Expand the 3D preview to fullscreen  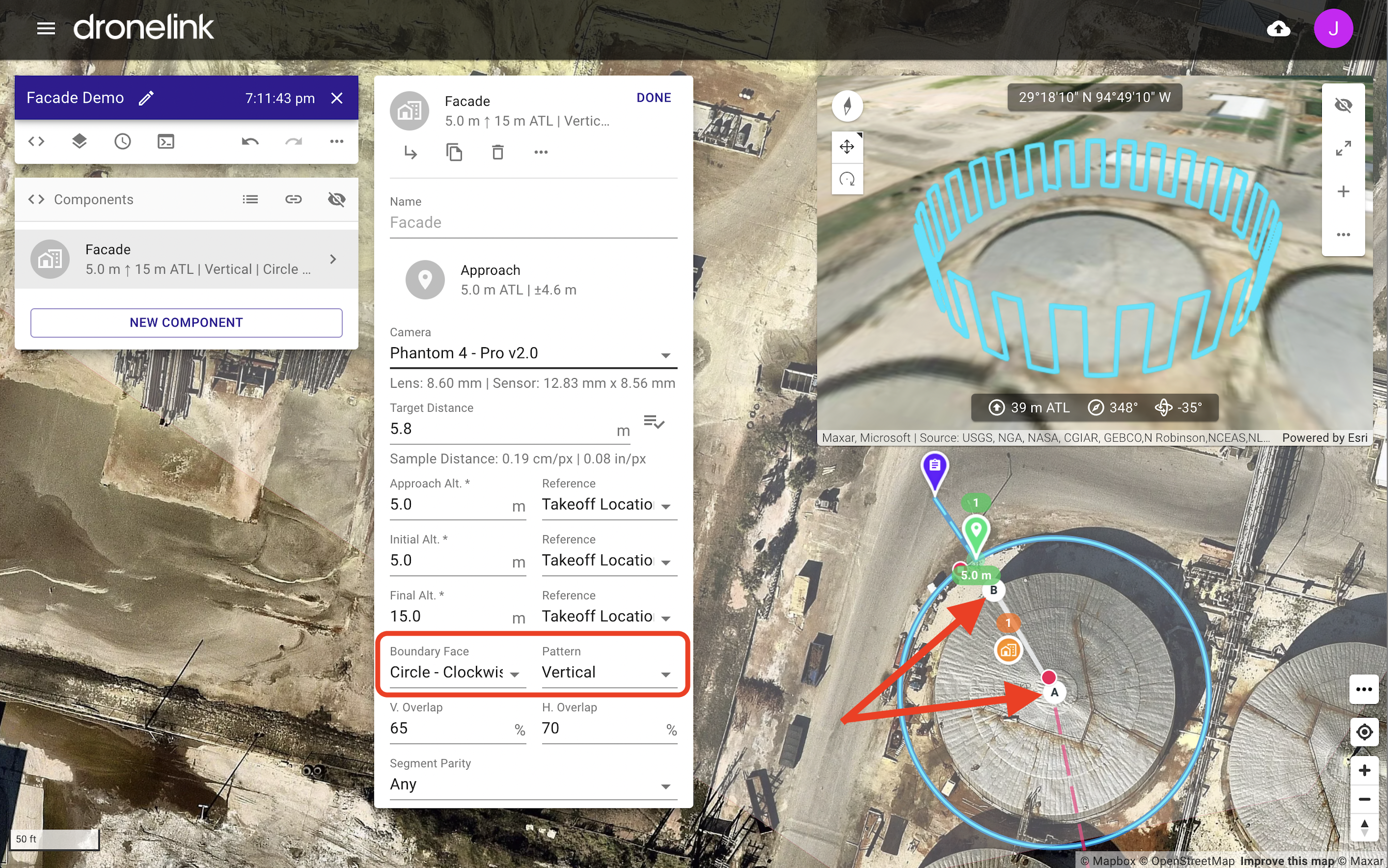click(1343, 148)
